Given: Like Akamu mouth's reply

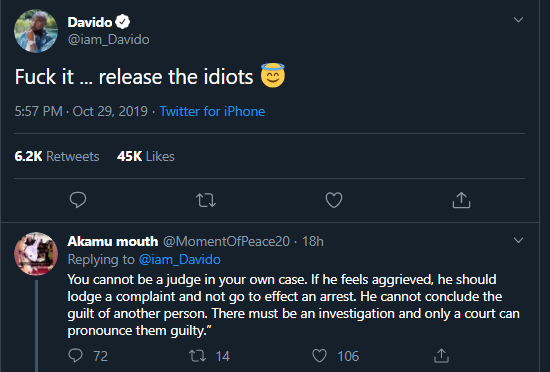Looking at the screenshot, I should 319,356.
